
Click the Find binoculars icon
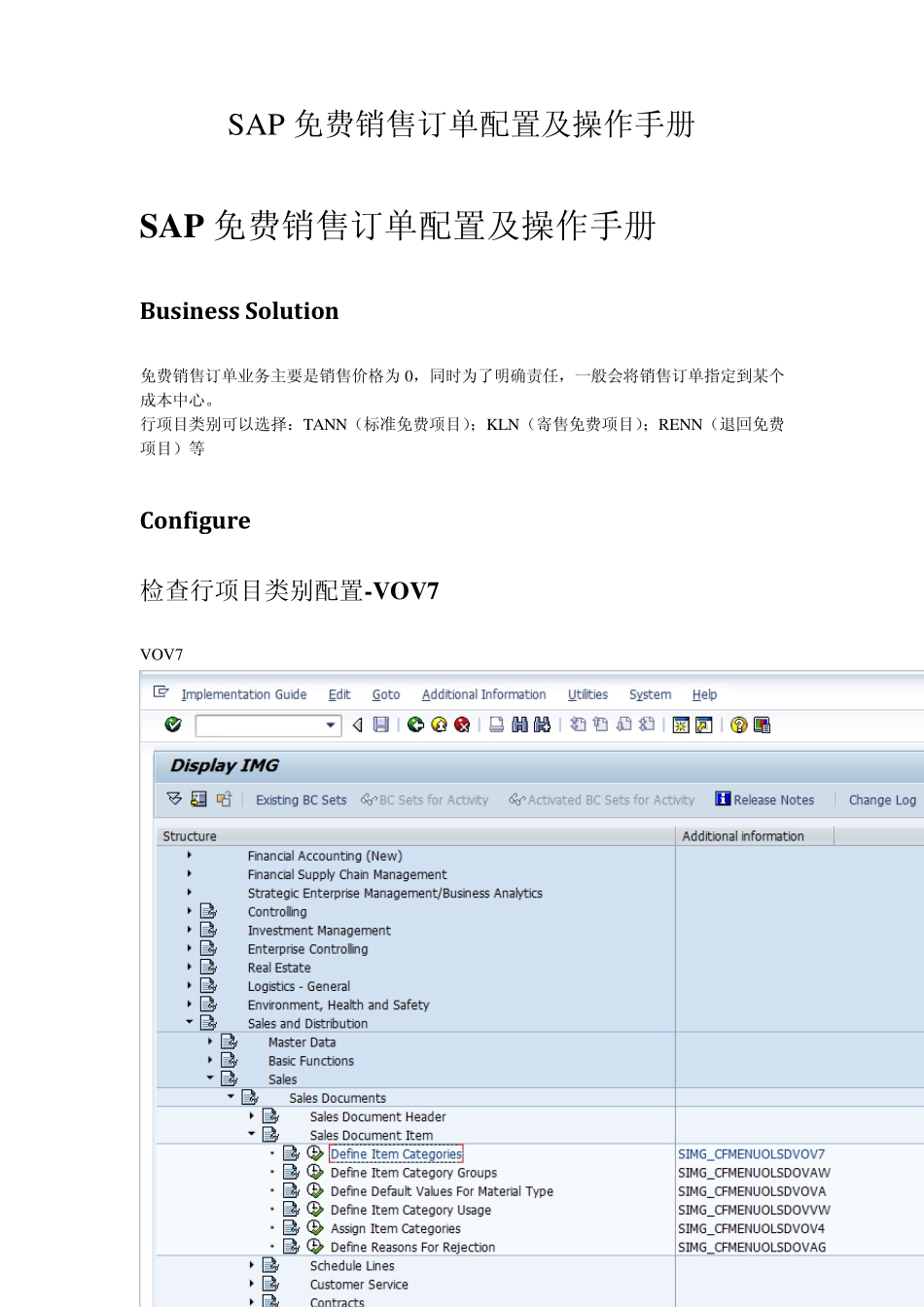pos(519,724)
